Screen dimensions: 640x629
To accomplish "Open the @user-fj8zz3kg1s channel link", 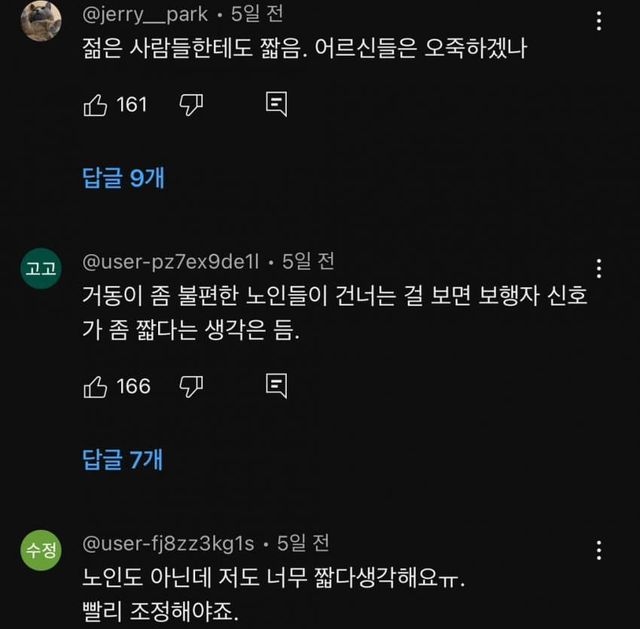I will point(166,544).
